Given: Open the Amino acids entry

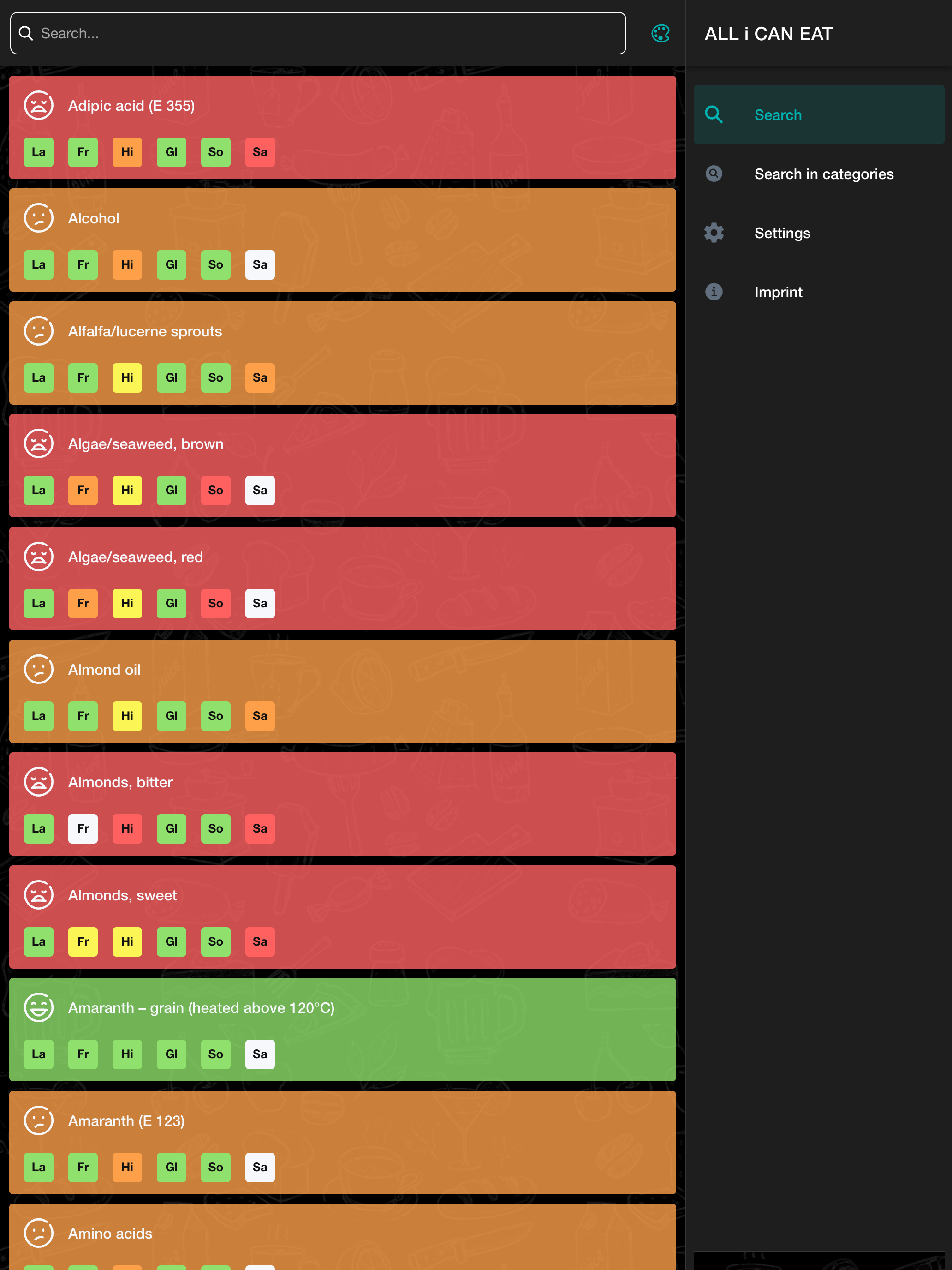Looking at the screenshot, I should 343,1237.
